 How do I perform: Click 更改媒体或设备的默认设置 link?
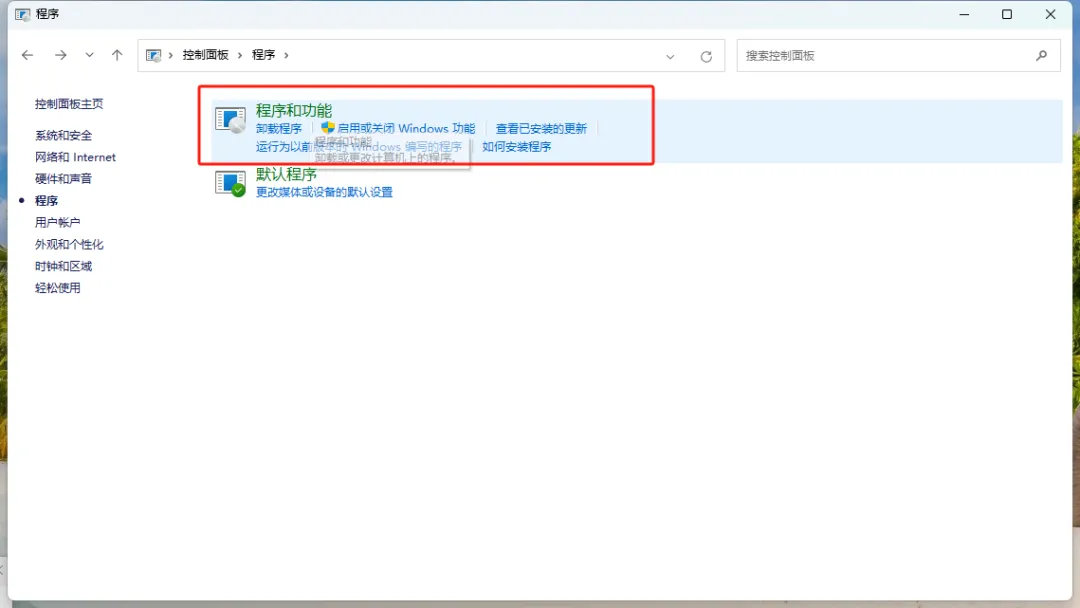click(324, 192)
